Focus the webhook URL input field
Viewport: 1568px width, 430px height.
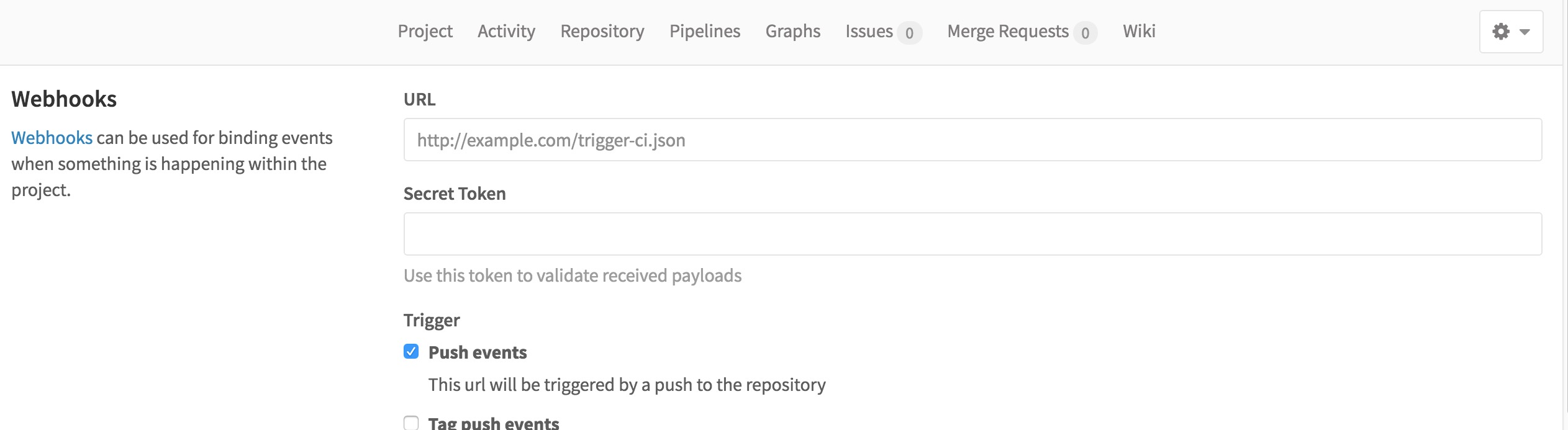coord(972,140)
